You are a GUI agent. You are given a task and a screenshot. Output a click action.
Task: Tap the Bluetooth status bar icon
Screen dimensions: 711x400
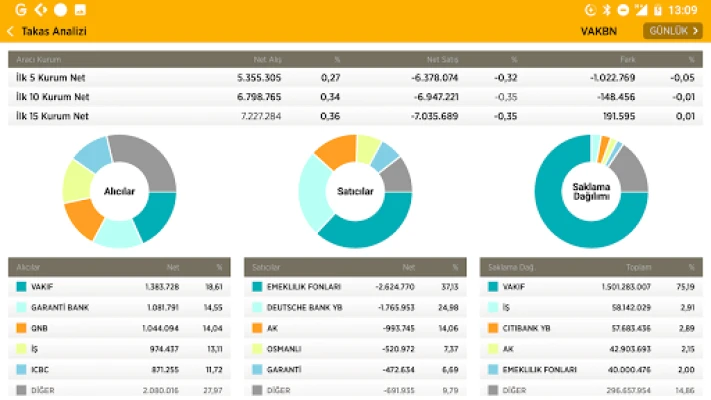click(x=605, y=9)
